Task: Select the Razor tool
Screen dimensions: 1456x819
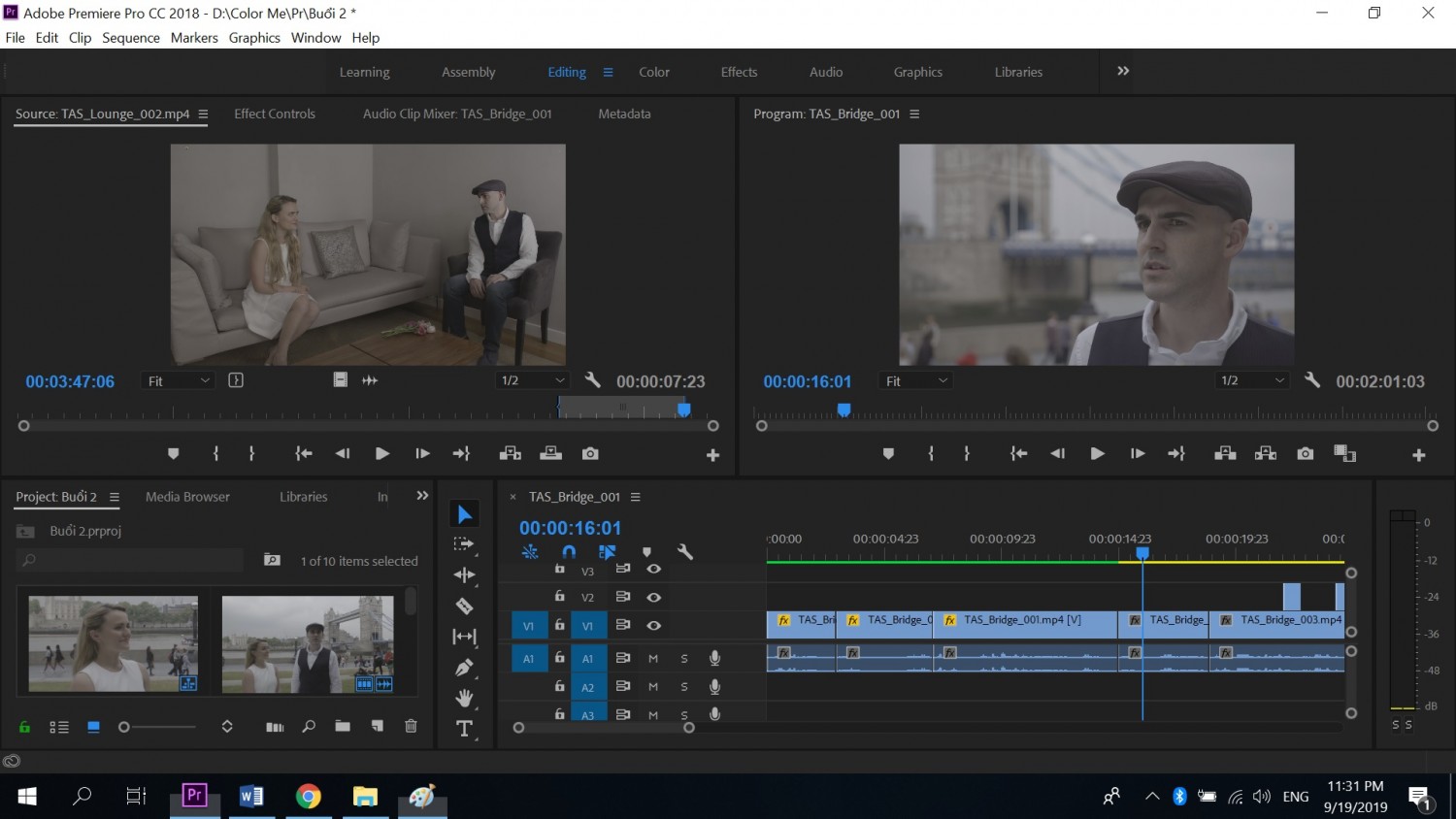Action: point(465,606)
